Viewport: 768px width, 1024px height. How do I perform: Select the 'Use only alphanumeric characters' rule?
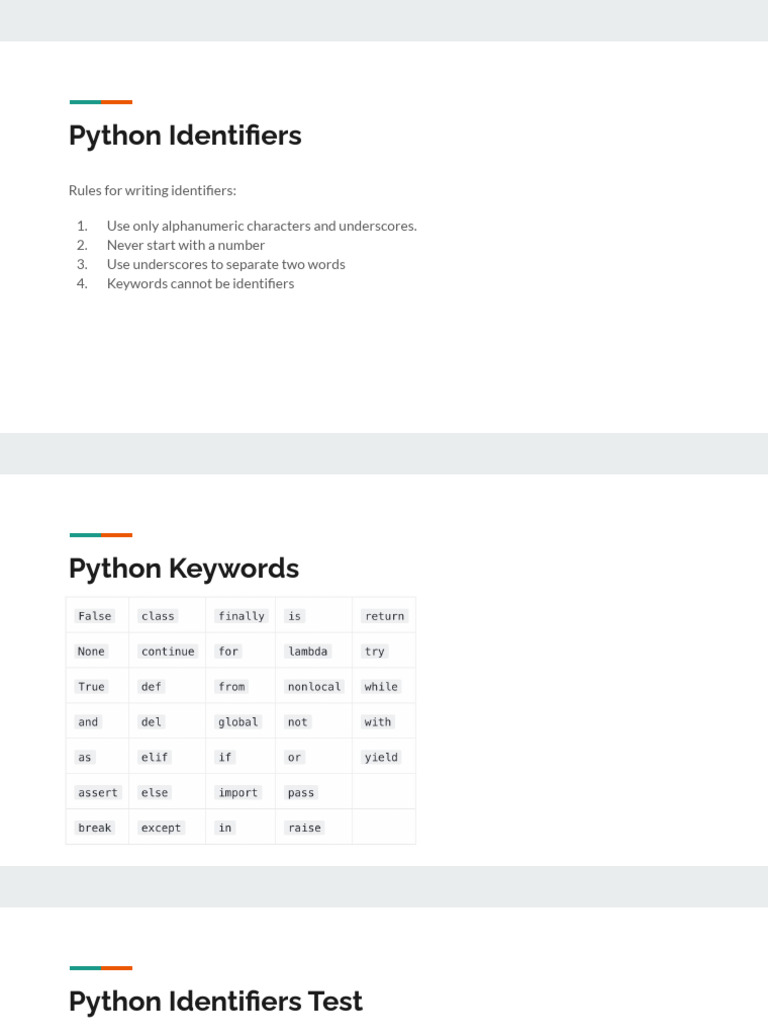click(261, 226)
